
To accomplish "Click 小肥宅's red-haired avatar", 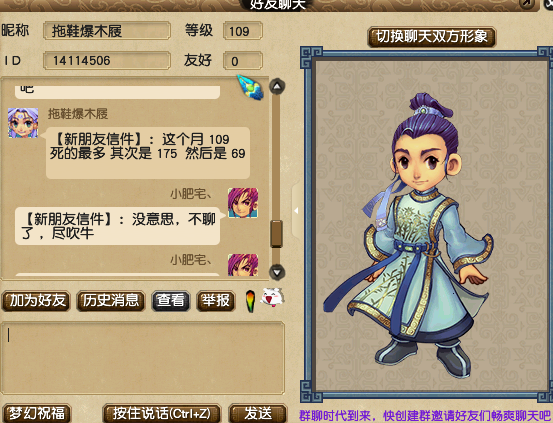I will pos(243,203).
